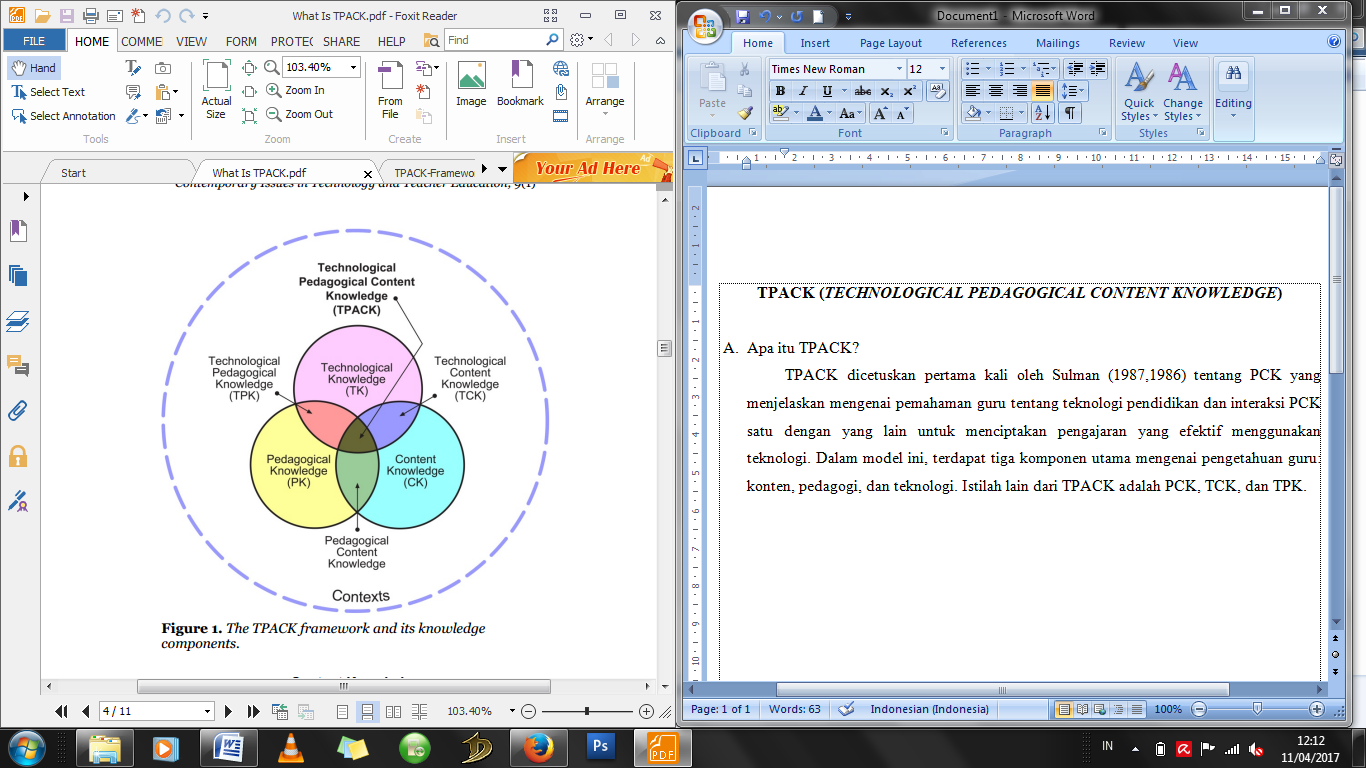Toggle Justify alignment in Word

tap(1042, 91)
